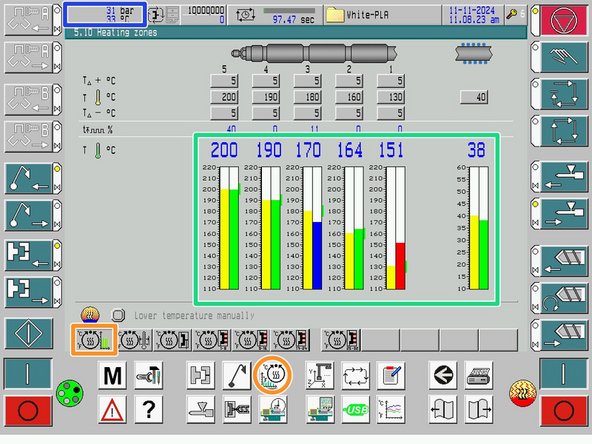Image resolution: width=592 pixels, height=444 pixels.
Task: Select the feed zone setpoint field showing 40
Action: tap(474, 97)
